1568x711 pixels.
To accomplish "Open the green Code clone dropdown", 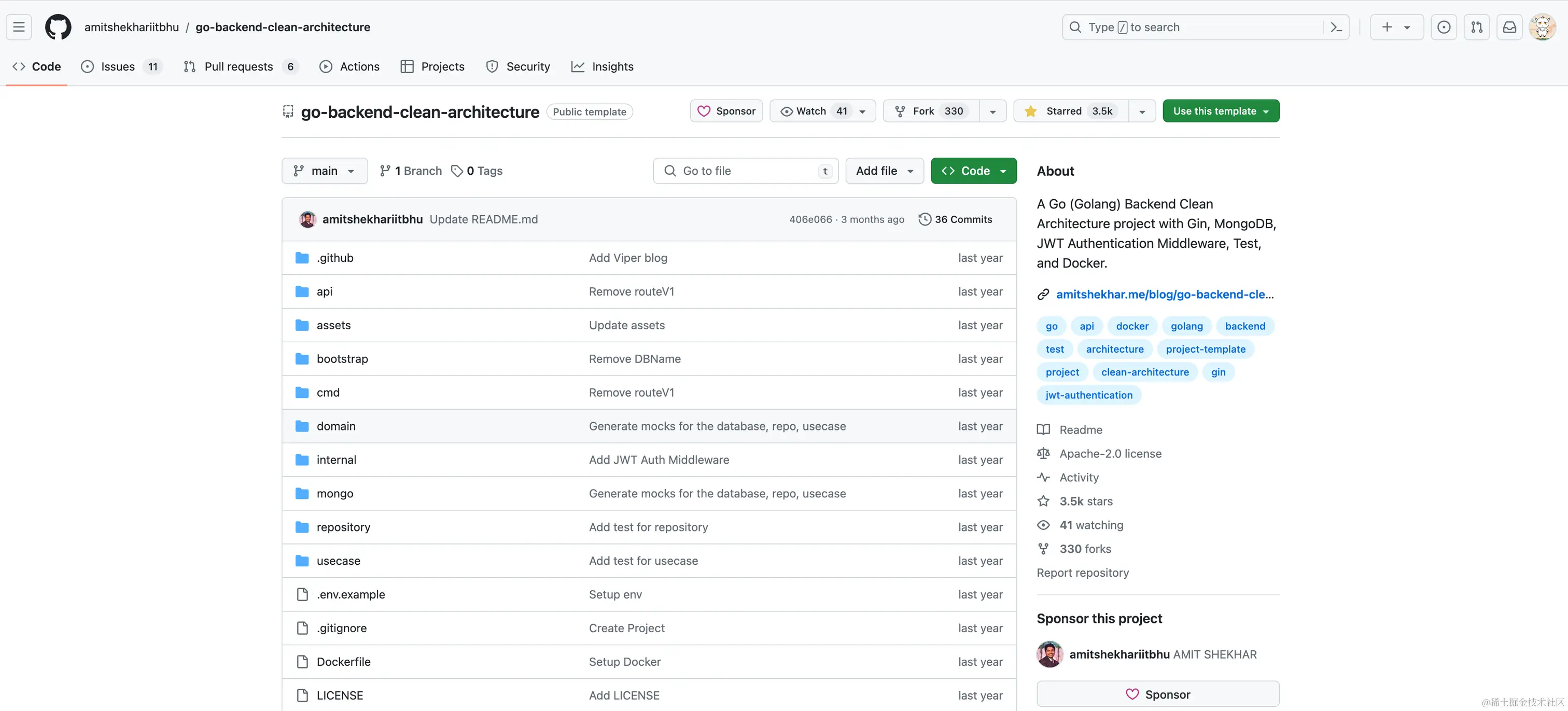I will (x=973, y=171).
